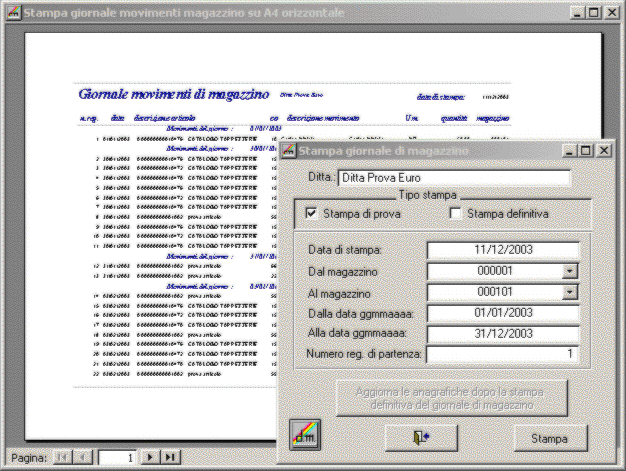This screenshot has width=626, height=471.
Task: Close the preview window Stampa giornale movimenti
Action: (x=612, y=12)
